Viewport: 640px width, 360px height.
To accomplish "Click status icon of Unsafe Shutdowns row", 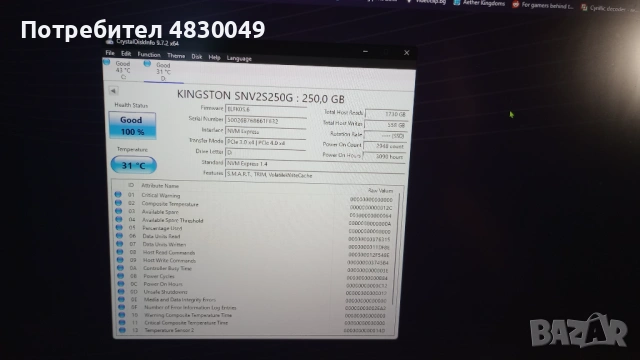I will tap(121, 291).
